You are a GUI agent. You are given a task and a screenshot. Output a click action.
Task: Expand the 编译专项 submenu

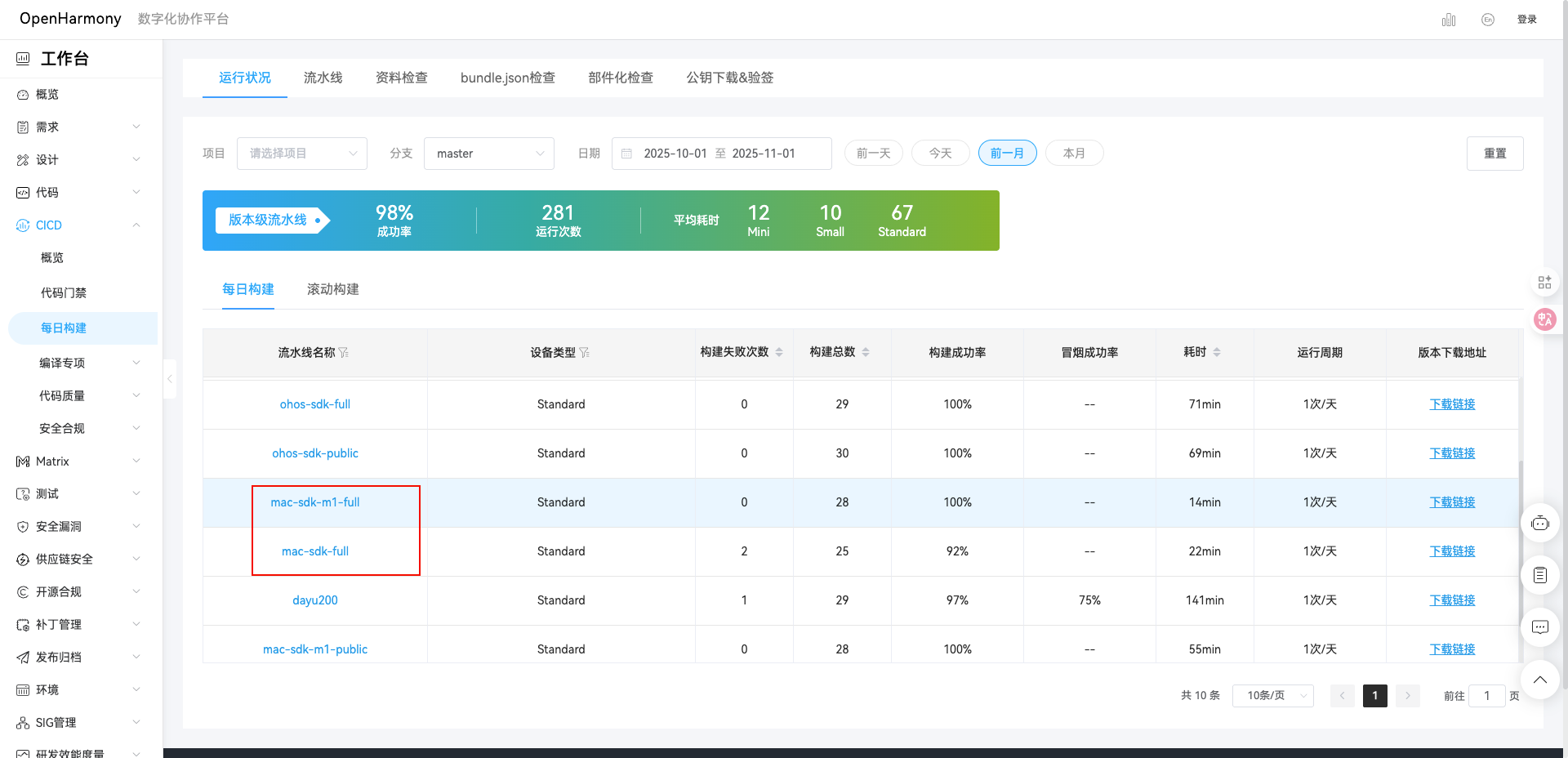point(136,363)
